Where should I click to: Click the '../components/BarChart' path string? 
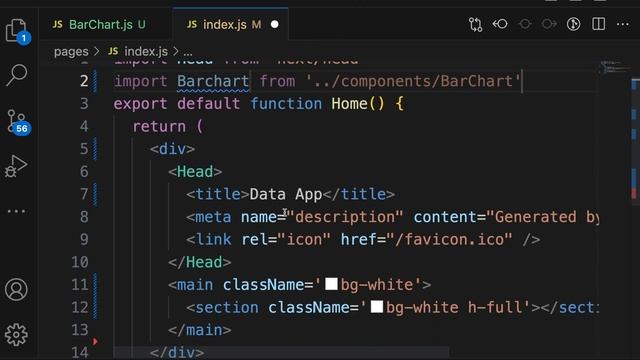coord(413,81)
